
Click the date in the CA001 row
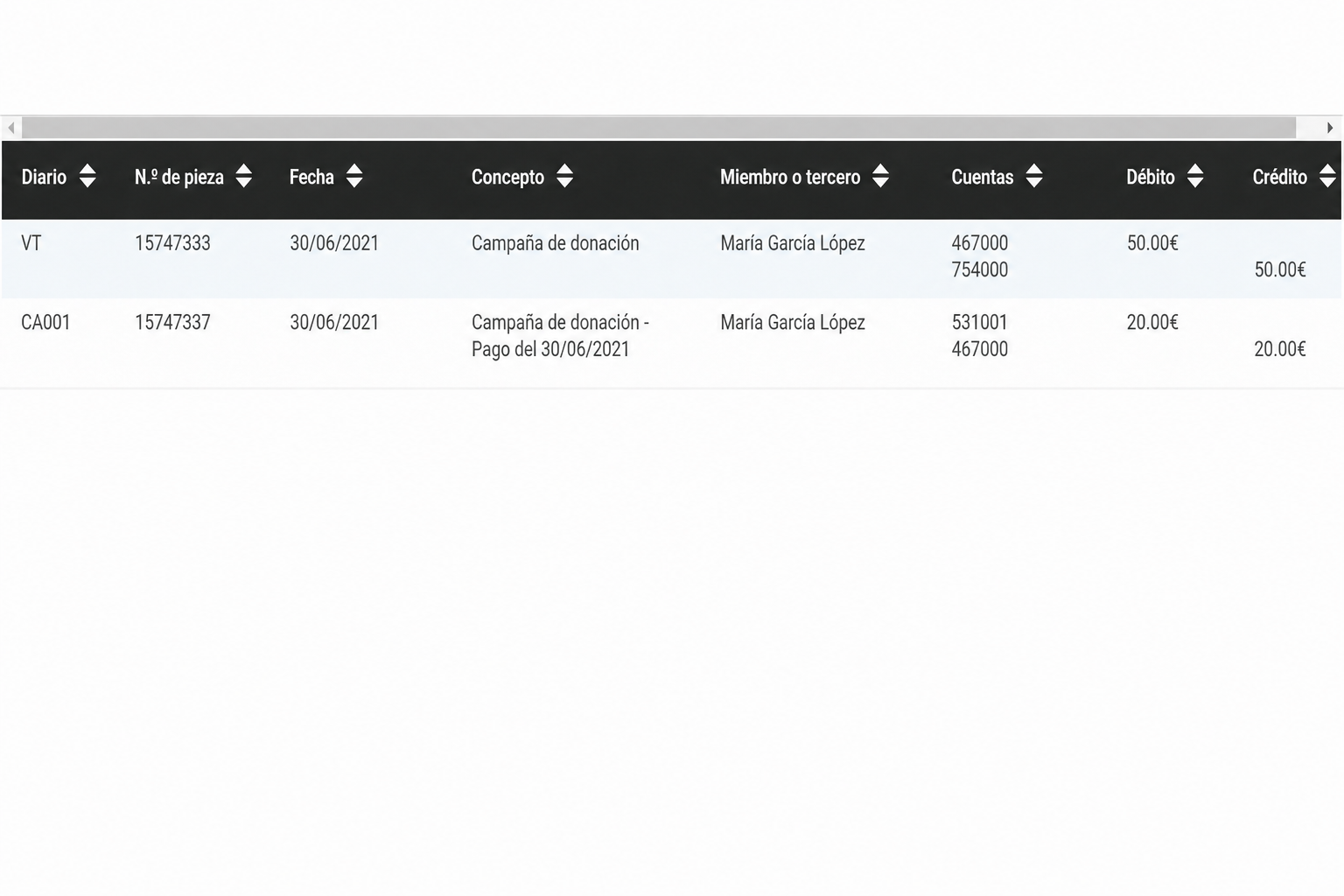334,322
